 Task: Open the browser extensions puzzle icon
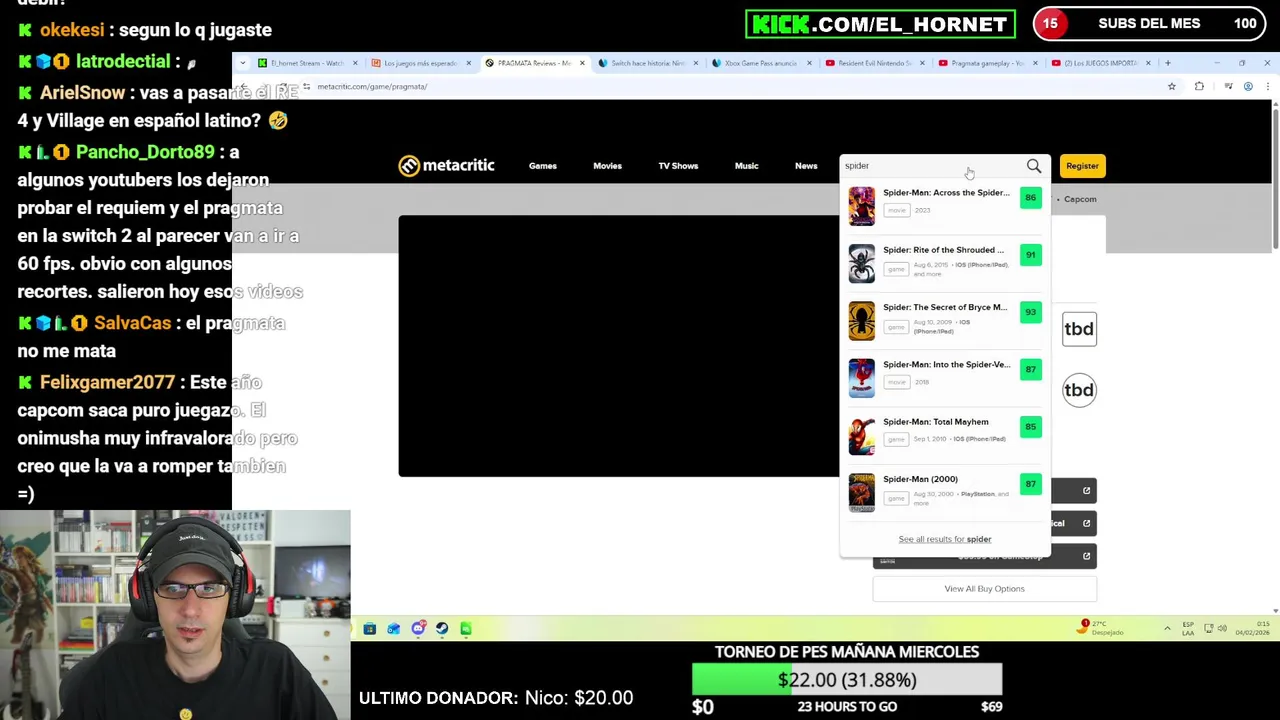[1199, 87]
